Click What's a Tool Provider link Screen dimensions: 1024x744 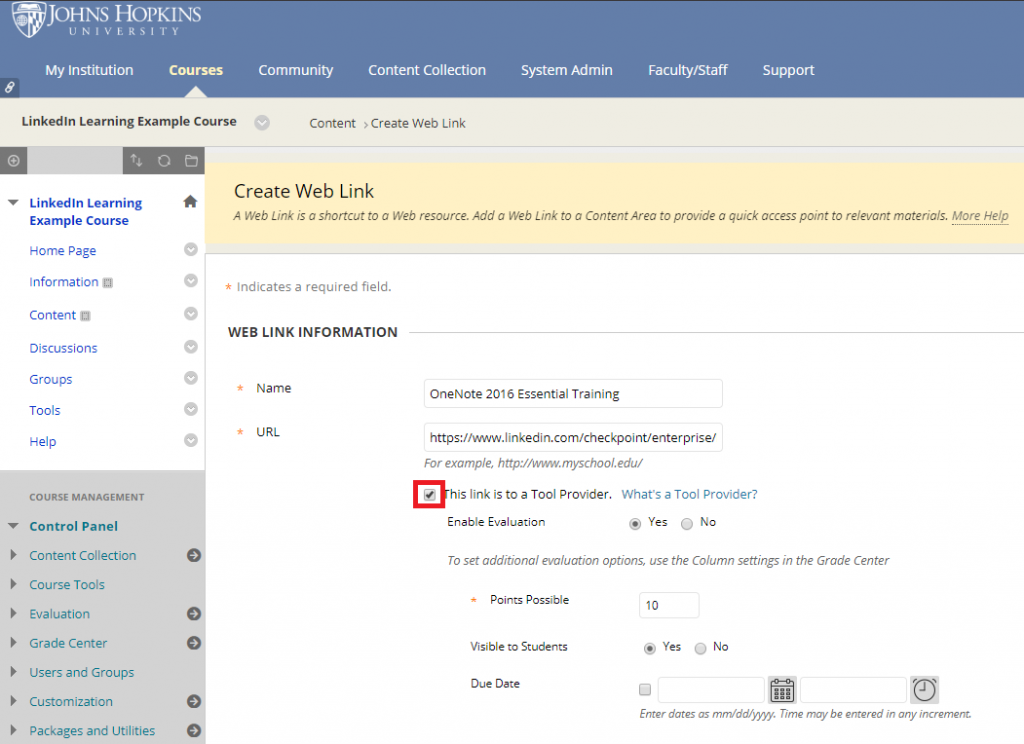[x=689, y=494]
